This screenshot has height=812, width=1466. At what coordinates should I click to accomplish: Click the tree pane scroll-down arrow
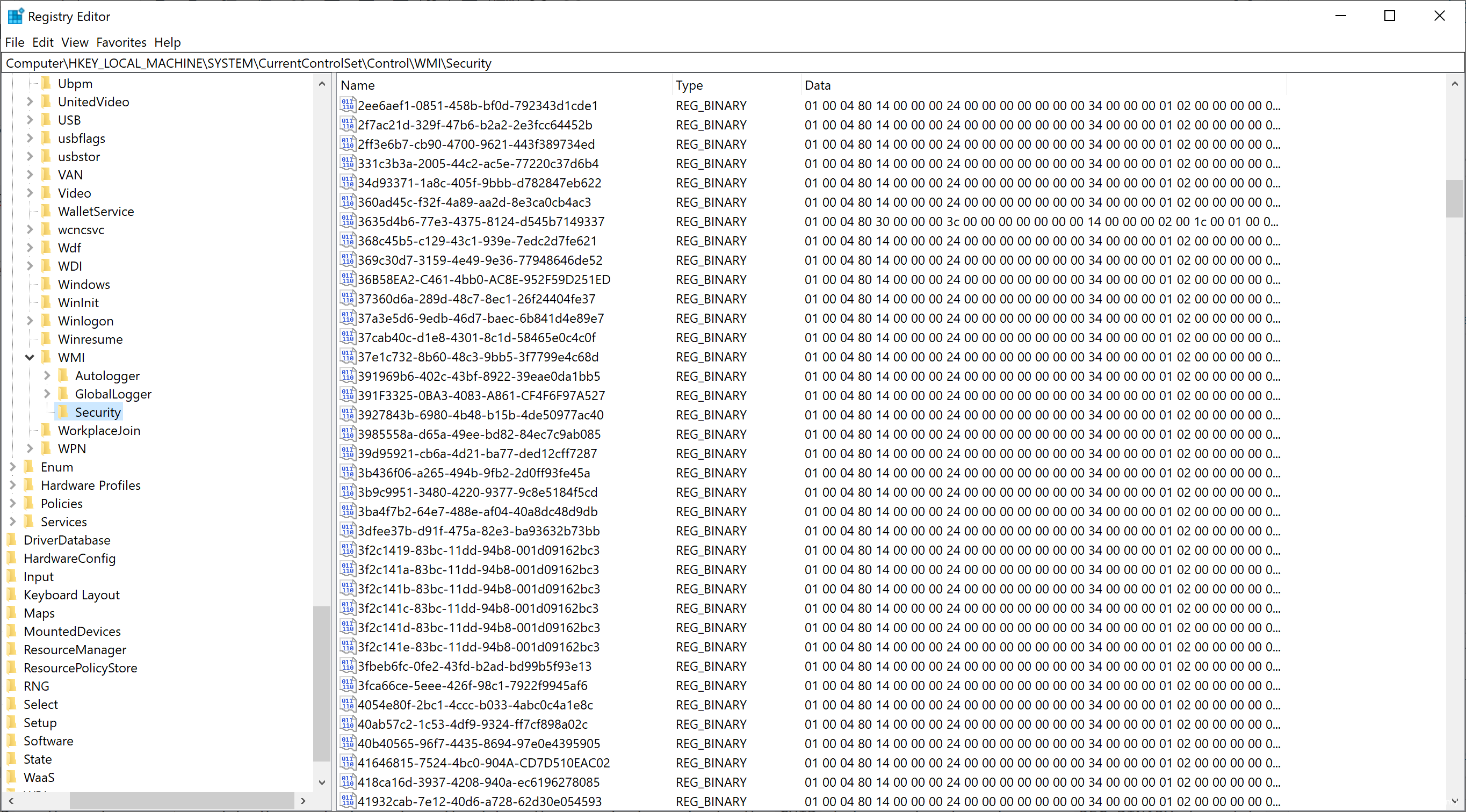322,782
